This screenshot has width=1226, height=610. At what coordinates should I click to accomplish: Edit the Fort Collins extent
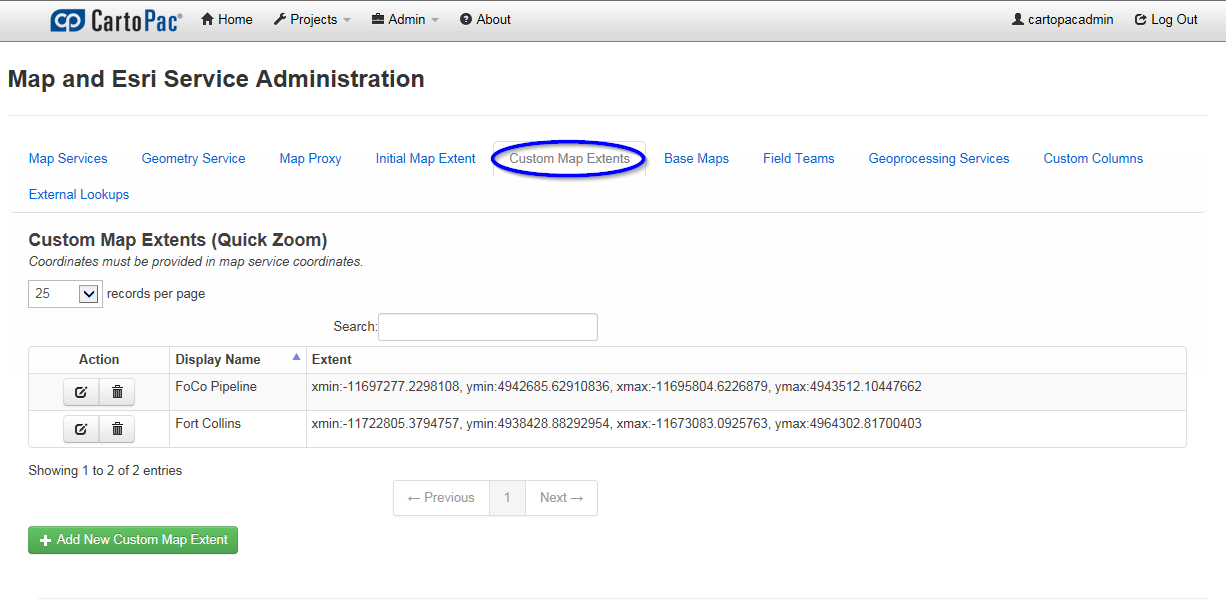(81, 429)
